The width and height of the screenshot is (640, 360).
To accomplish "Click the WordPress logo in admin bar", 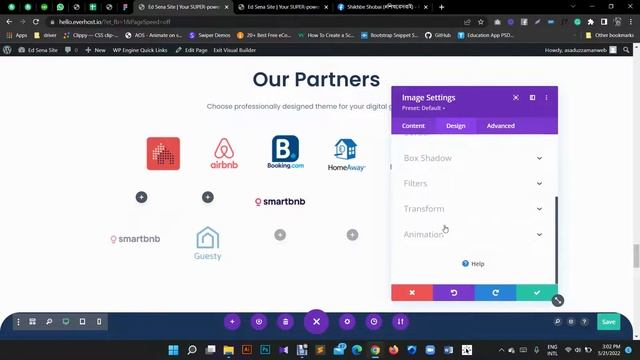I will pos(7,50).
